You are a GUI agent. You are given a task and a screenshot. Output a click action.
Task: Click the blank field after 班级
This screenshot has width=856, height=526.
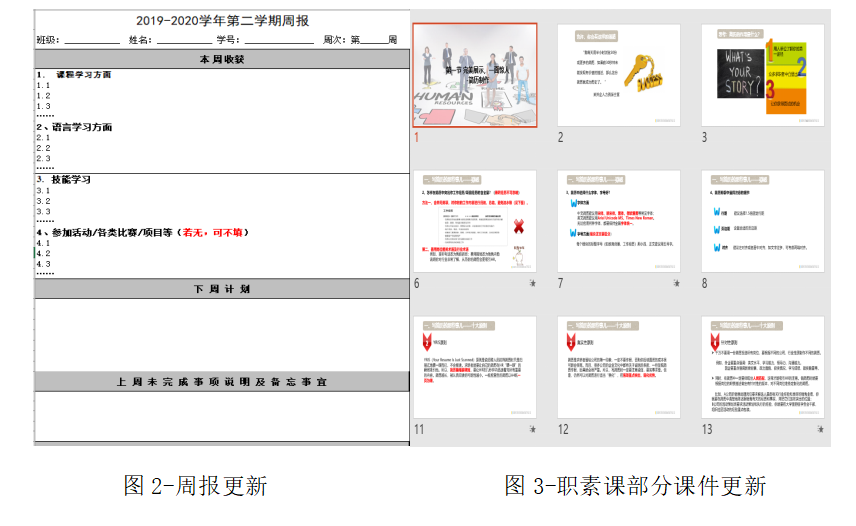coord(90,40)
